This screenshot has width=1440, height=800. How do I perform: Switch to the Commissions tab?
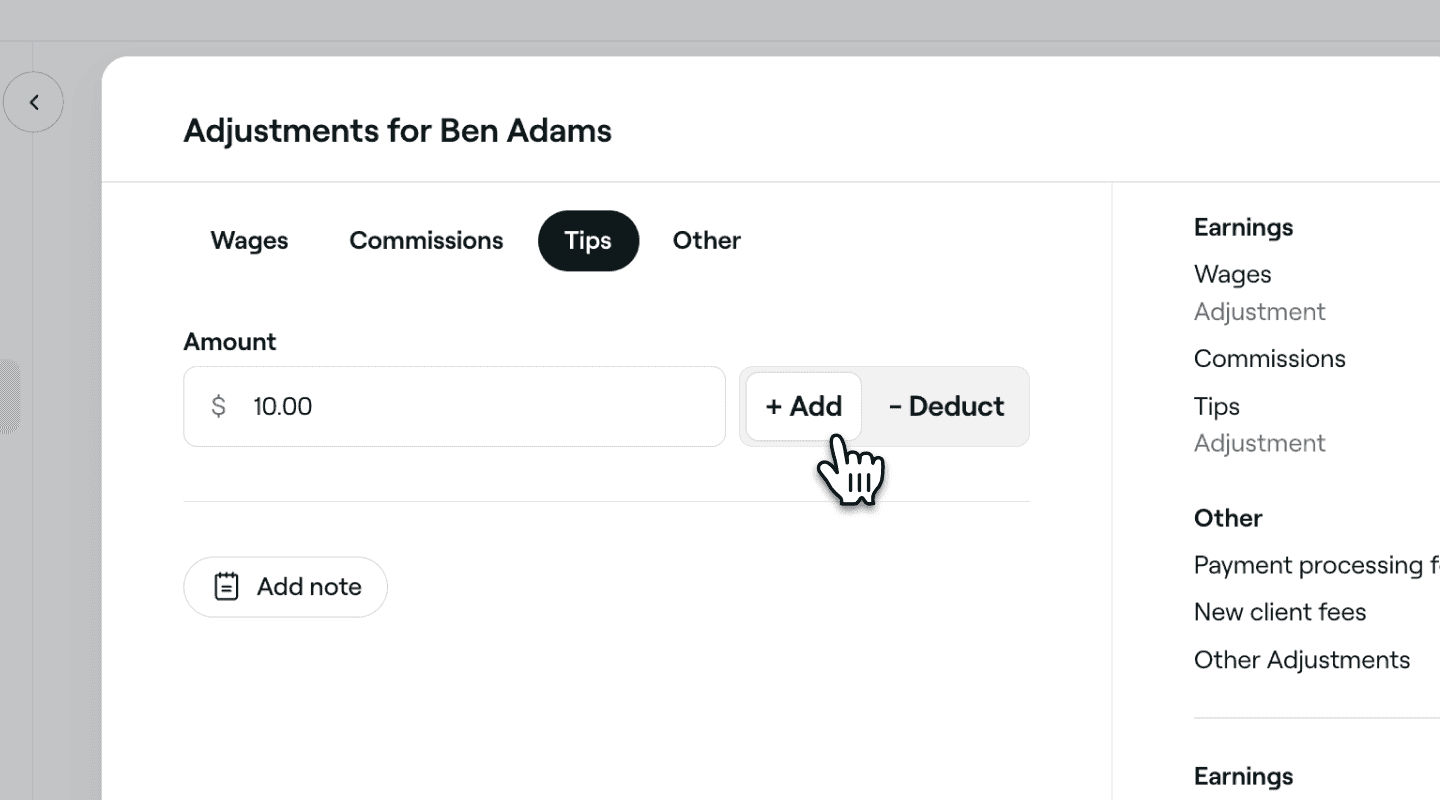[426, 241]
